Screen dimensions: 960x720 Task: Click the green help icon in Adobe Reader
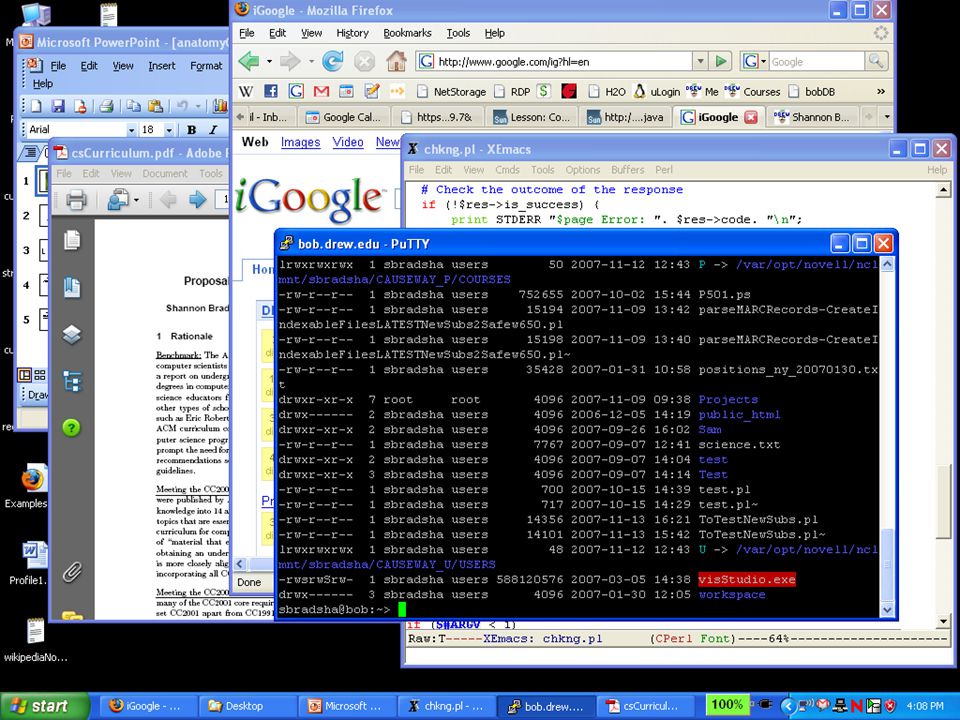(x=72, y=427)
